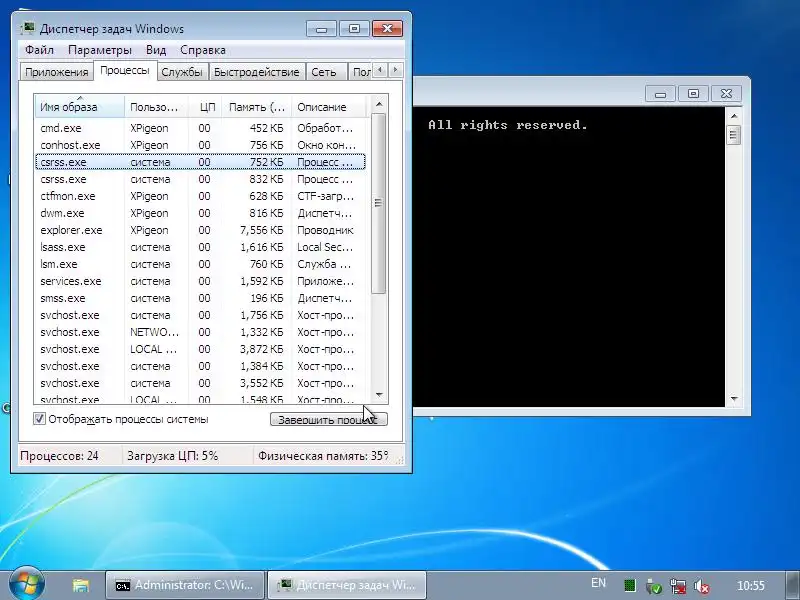Image resolution: width=800 pixels, height=600 pixels.
Task: Sort by Имя образа column header
Action: 79,107
